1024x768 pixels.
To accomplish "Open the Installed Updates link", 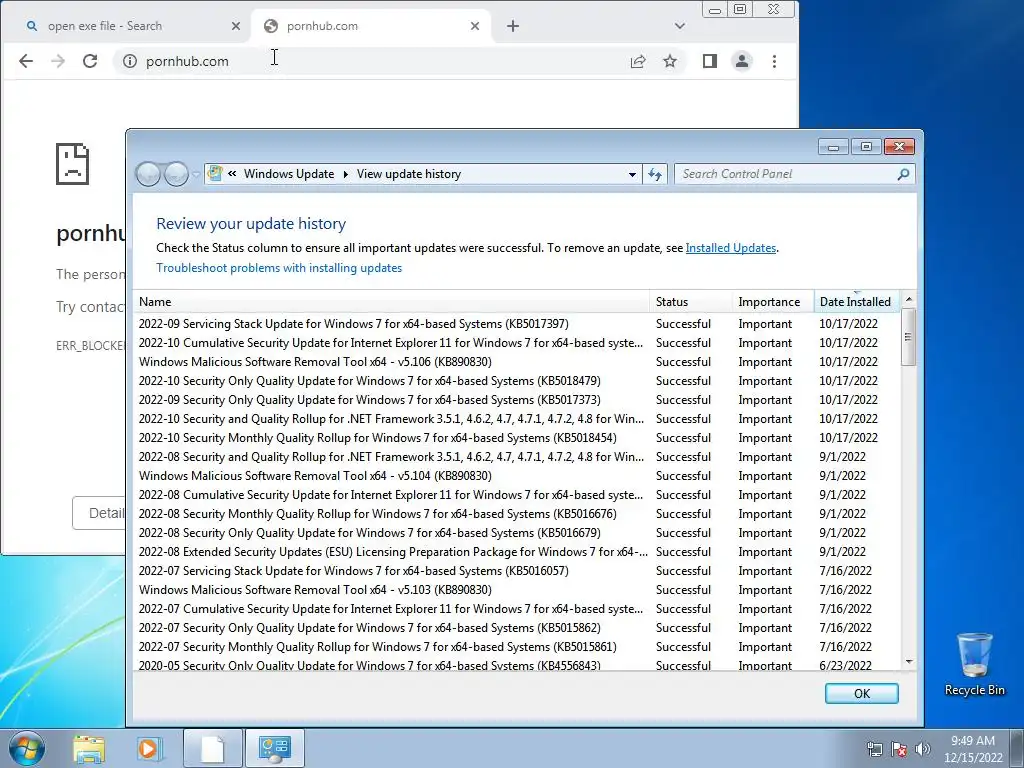I will coord(731,248).
